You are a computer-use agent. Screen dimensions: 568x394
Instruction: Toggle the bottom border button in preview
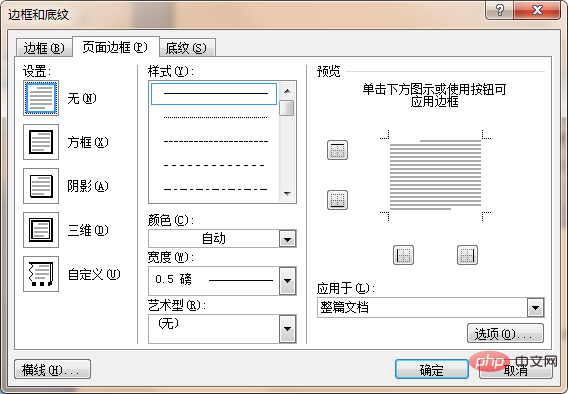point(337,200)
